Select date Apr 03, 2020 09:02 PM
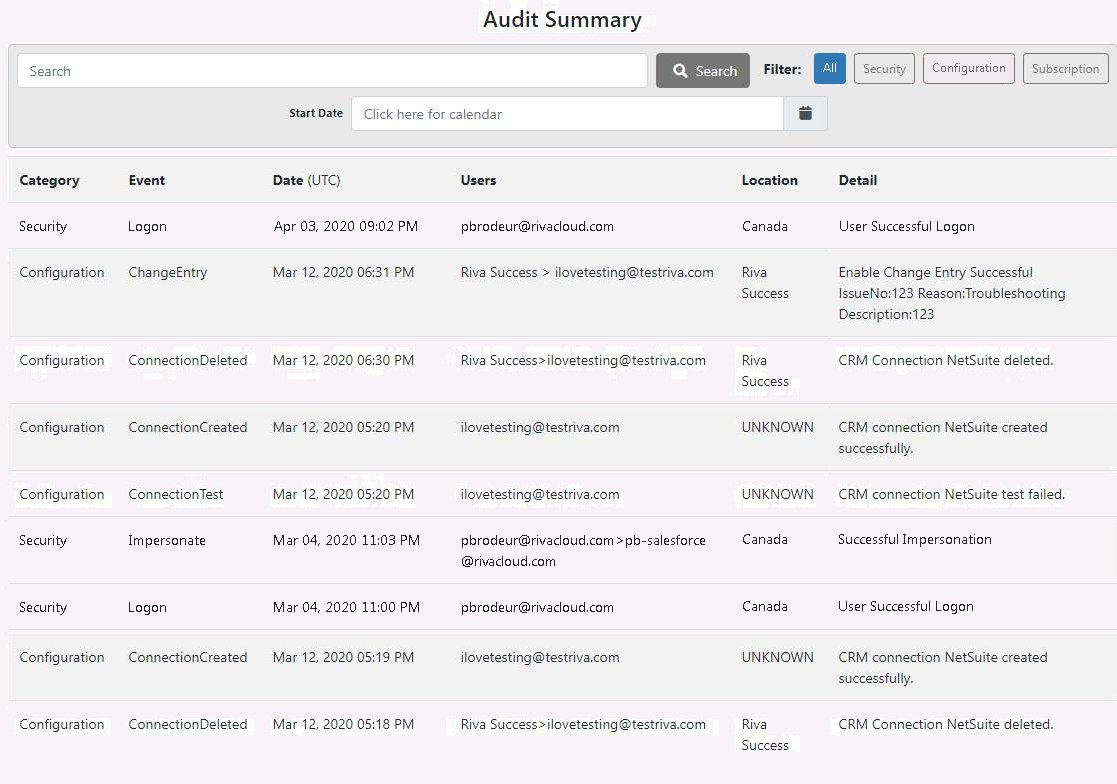This screenshot has height=784, width=1117. [x=346, y=226]
